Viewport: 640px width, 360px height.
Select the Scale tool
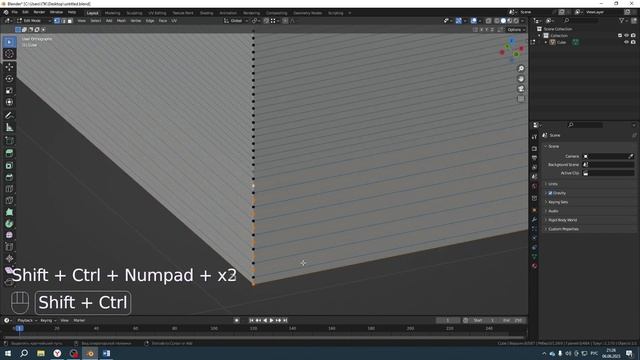tap(9, 90)
